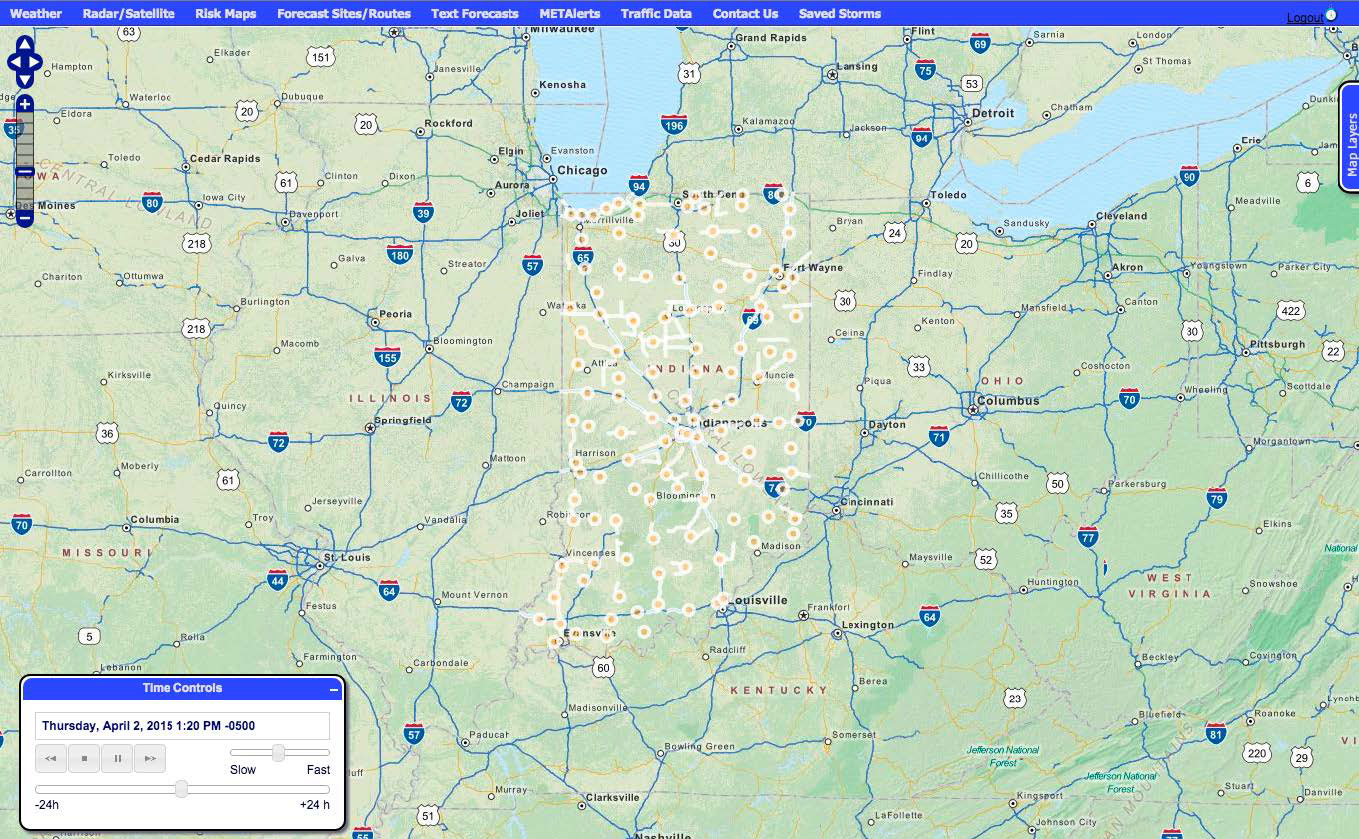Pan the map right with the east arrow
The height and width of the screenshot is (839, 1359).
36,62
